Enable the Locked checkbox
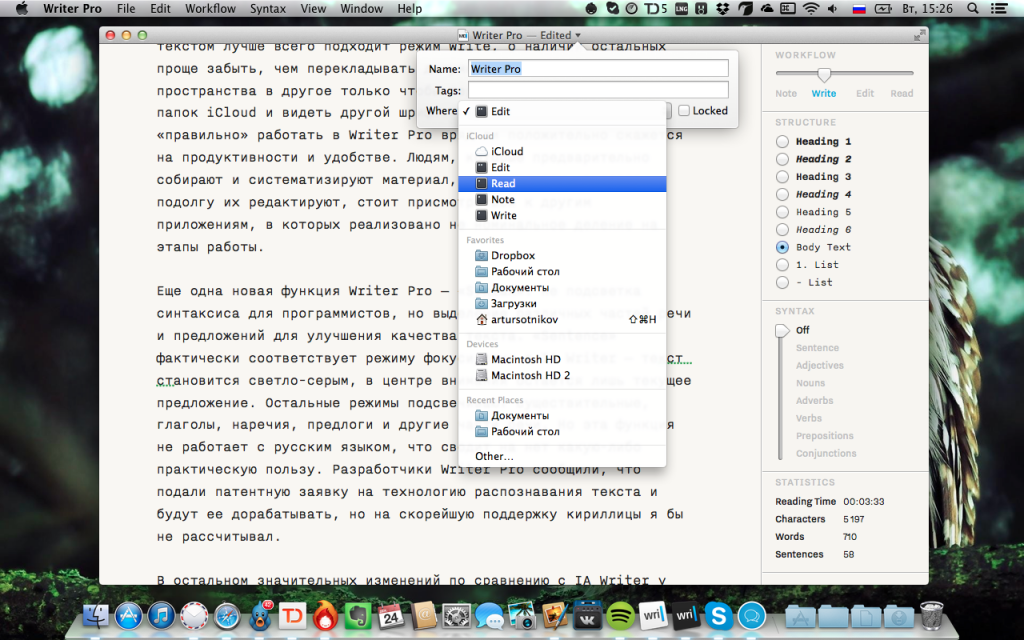This screenshot has height=640, width=1024. point(684,111)
